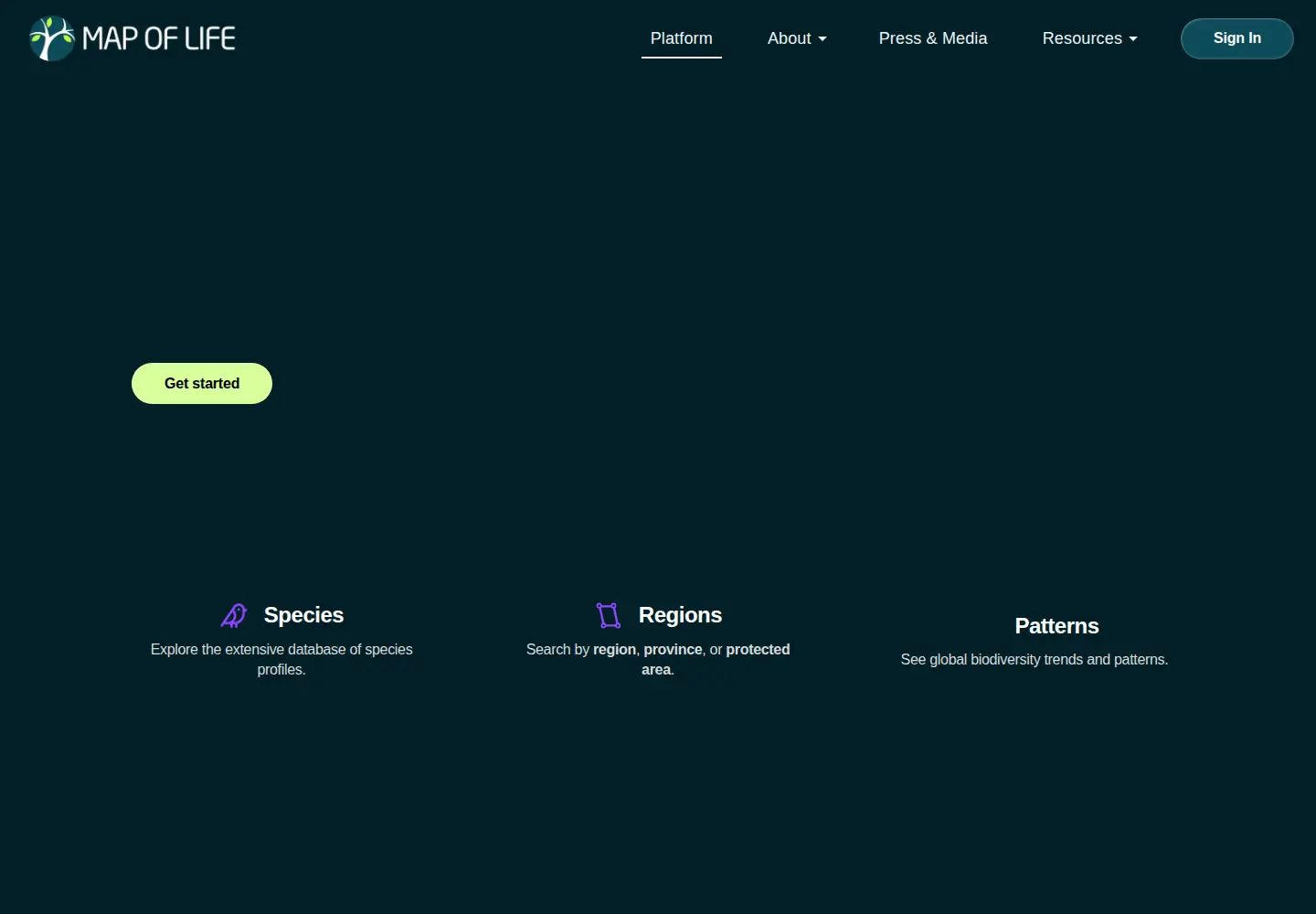Click the Sign In button

point(1237,38)
